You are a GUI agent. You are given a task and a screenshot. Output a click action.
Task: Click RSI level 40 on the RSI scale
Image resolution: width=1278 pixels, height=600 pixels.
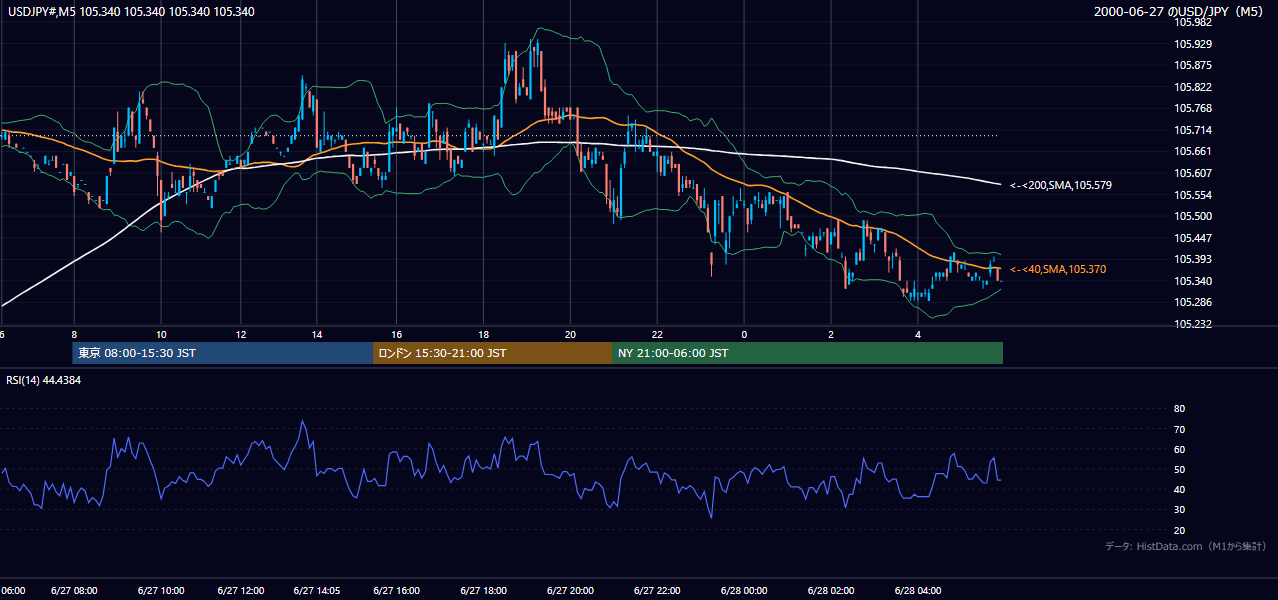coord(1179,489)
